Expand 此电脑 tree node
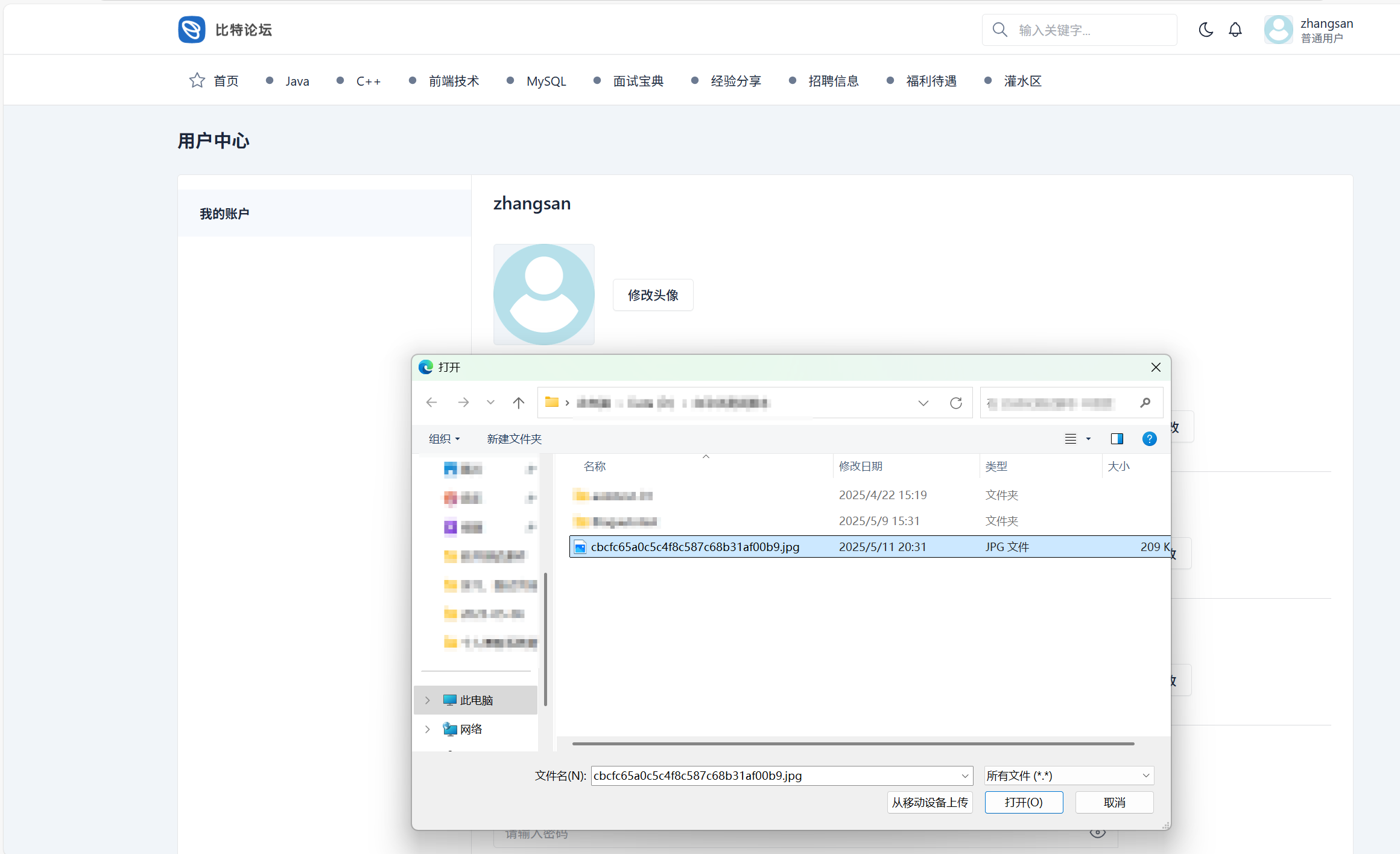Image resolution: width=1400 pixels, height=854 pixels. coord(428,700)
